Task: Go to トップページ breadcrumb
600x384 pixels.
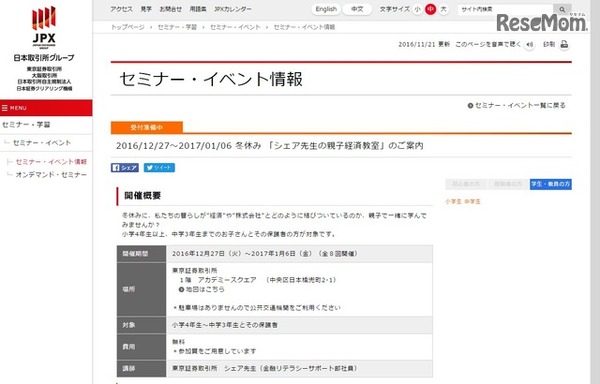Action: coord(127,27)
